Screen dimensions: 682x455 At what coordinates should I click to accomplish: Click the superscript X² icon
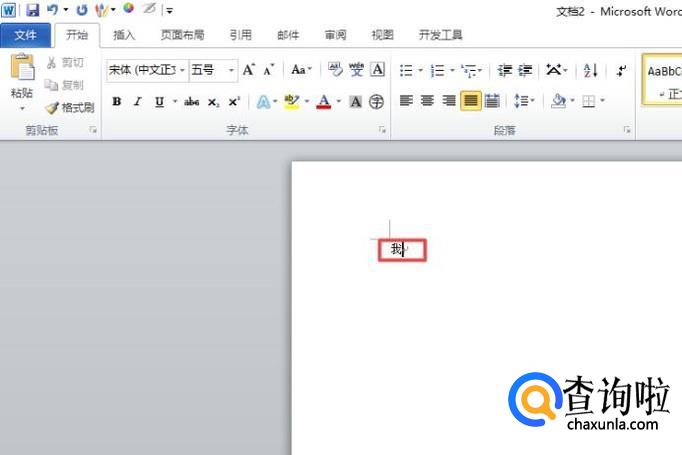pos(233,102)
